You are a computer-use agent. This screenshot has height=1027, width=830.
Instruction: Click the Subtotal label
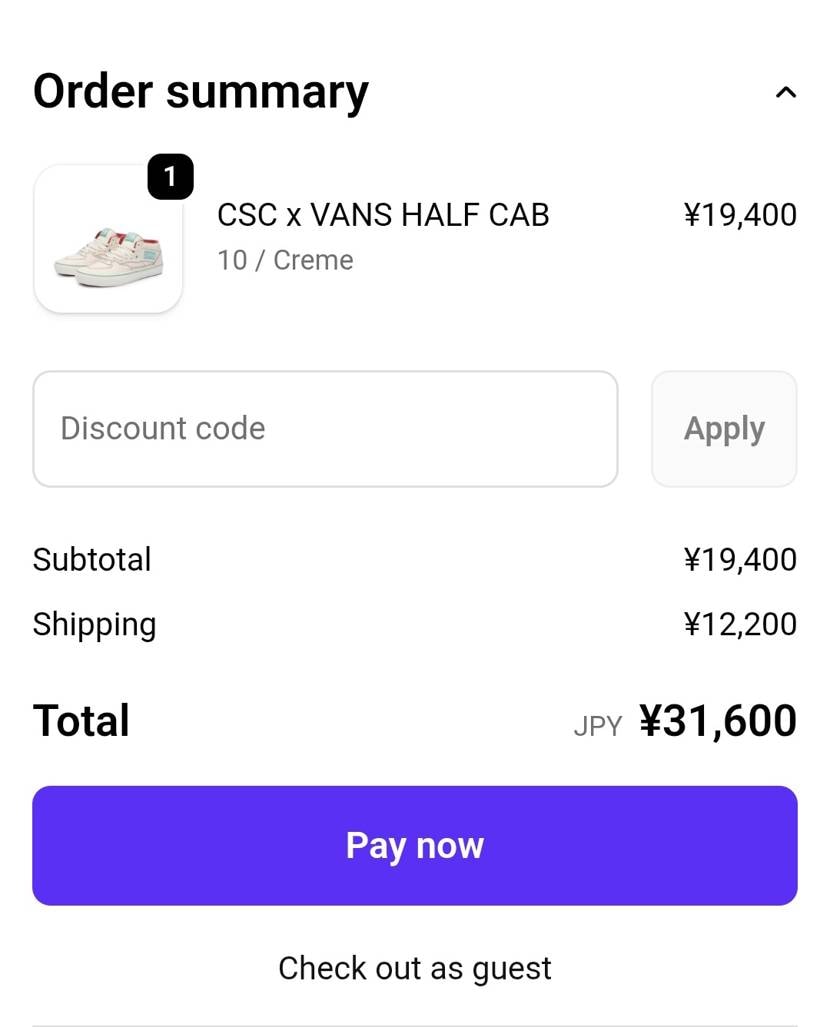pos(92,559)
